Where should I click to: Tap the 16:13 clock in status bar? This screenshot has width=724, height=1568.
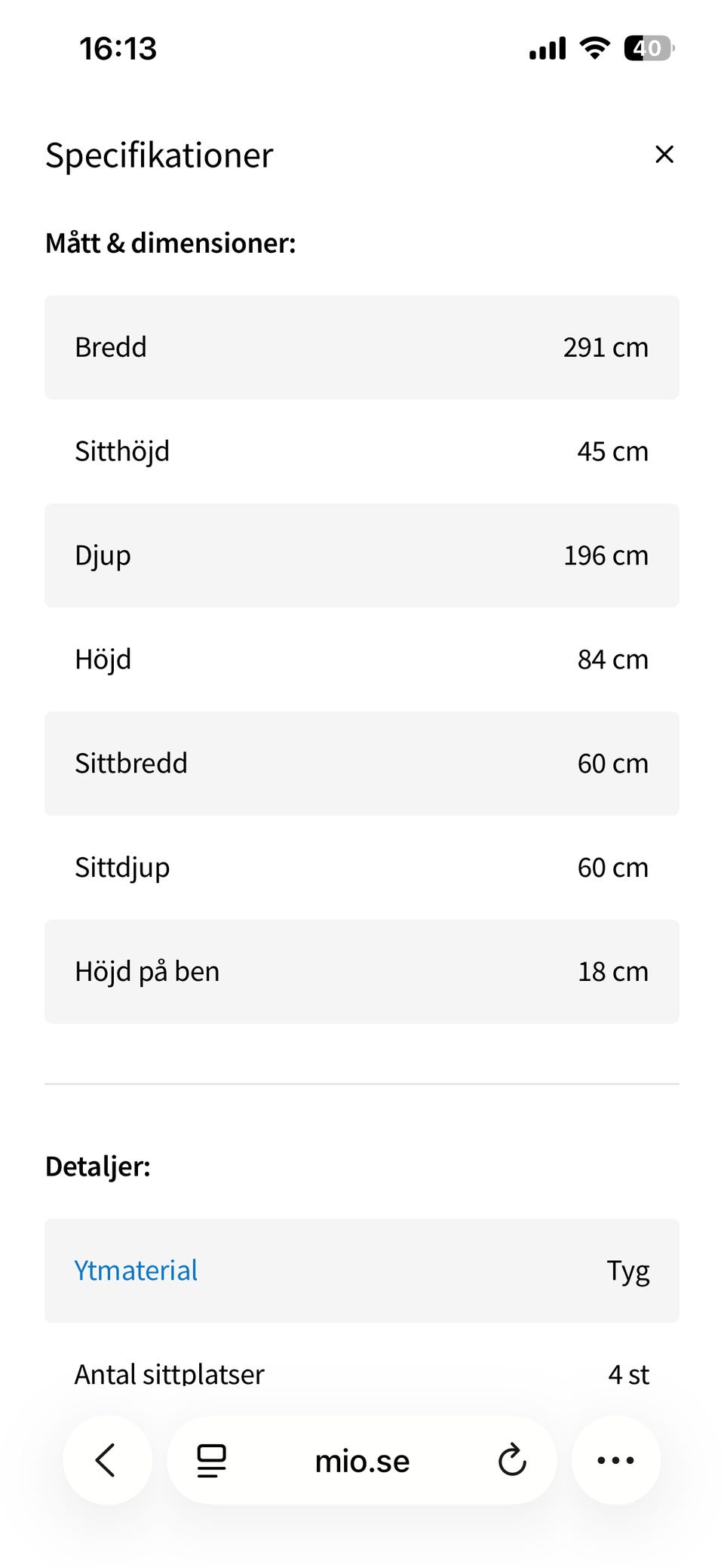118,49
